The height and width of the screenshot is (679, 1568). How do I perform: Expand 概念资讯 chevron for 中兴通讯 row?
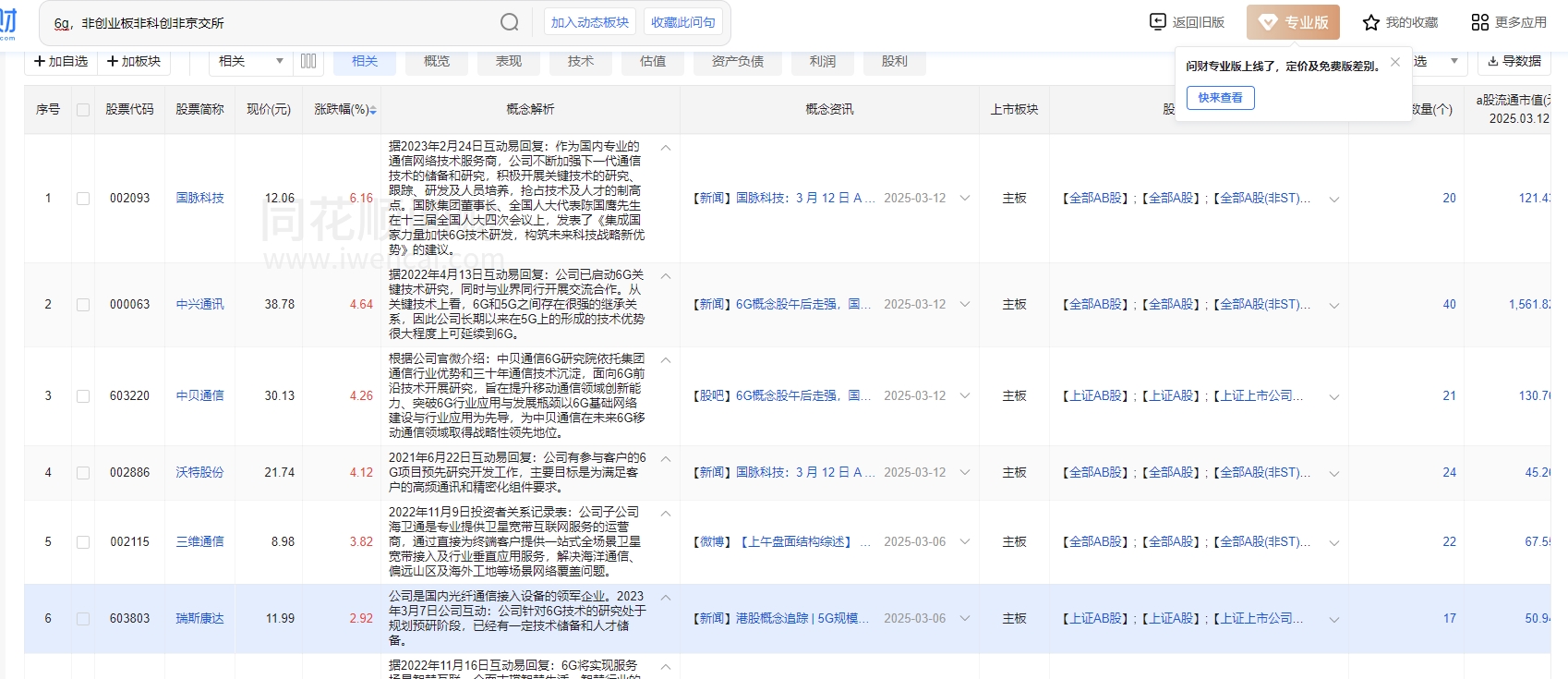click(965, 305)
